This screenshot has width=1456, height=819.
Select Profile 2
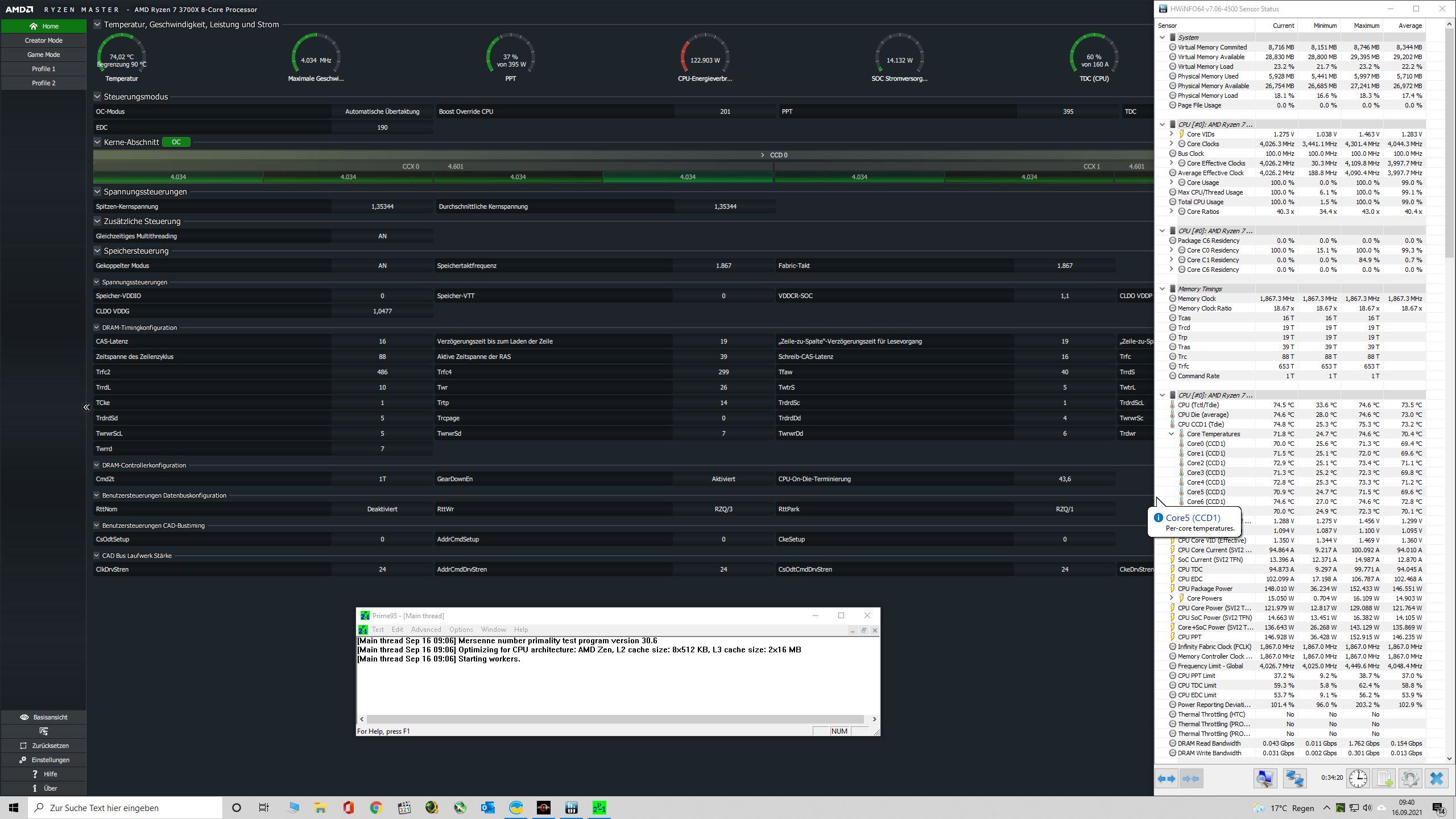click(x=44, y=83)
